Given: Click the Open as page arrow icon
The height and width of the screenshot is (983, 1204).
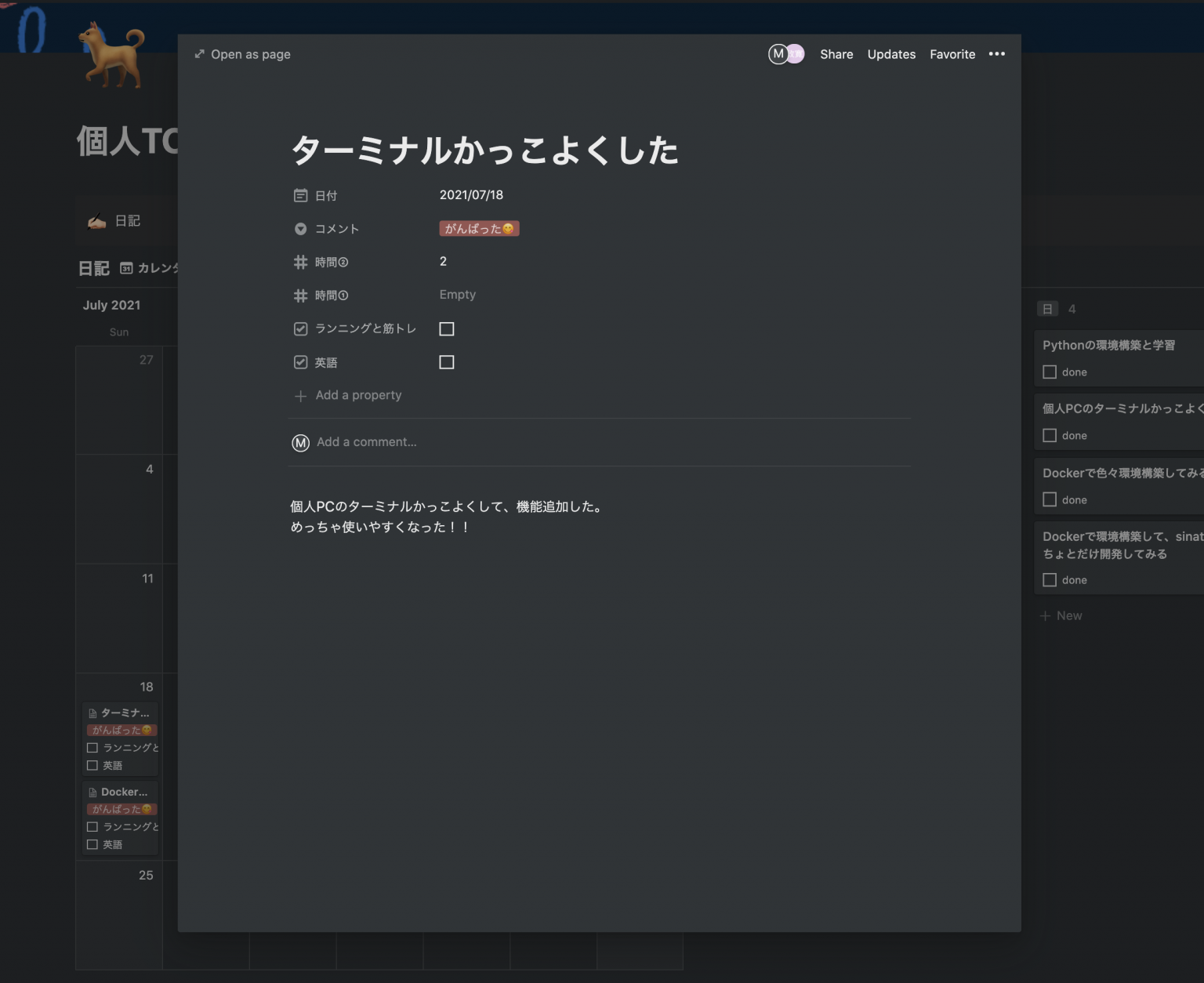Looking at the screenshot, I should click(201, 54).
